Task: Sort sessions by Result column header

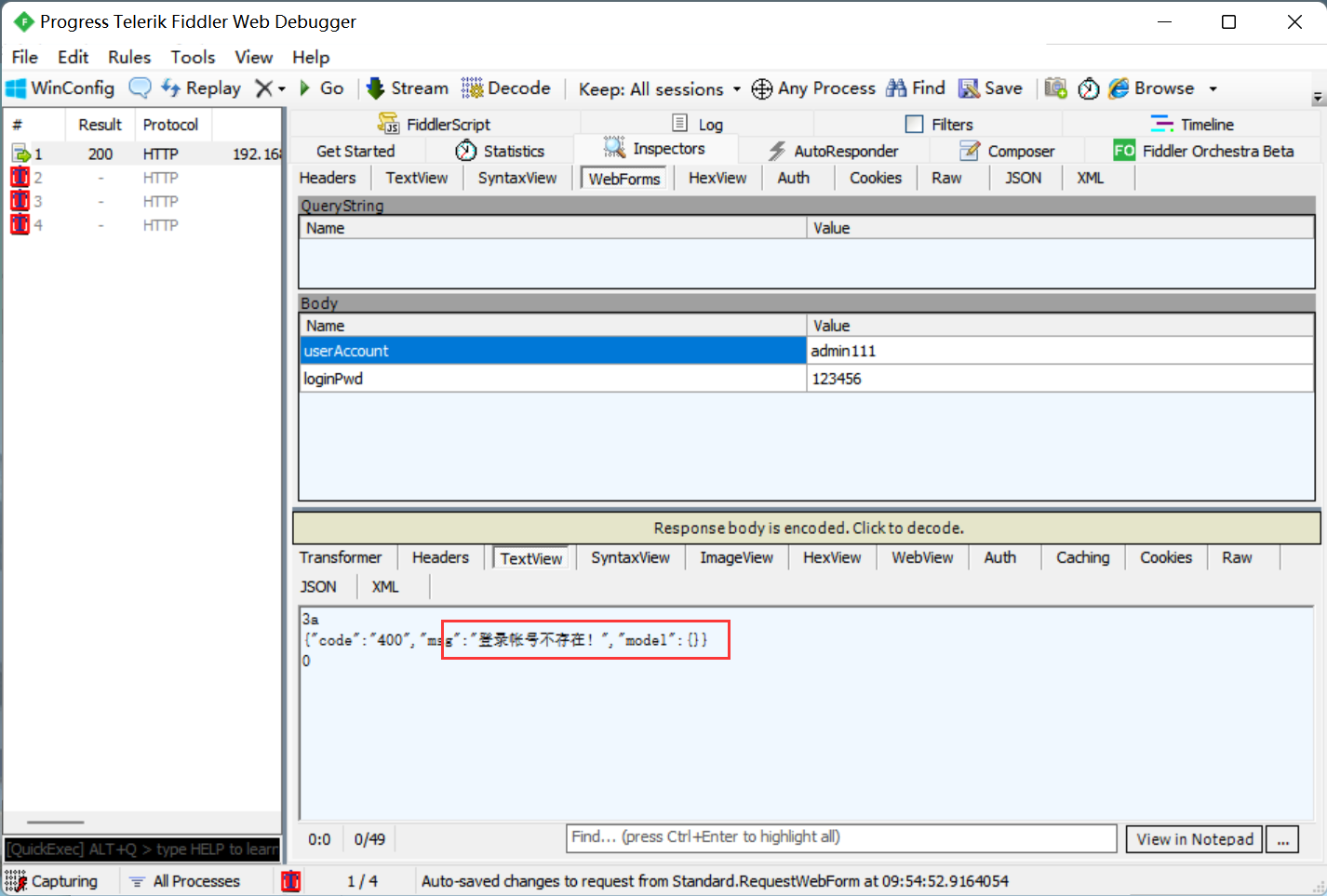Action: 100,125
